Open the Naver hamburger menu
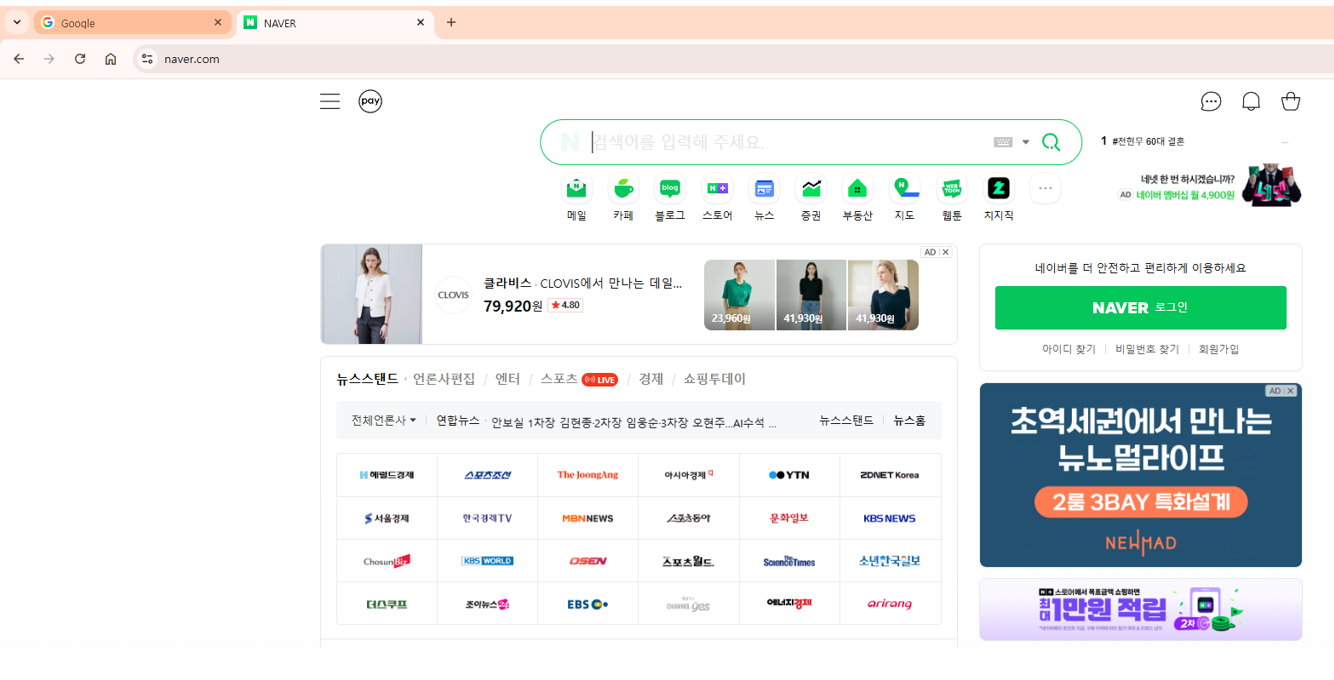The height and width of the screenshot is (680, 1334). tap(330, 101)
